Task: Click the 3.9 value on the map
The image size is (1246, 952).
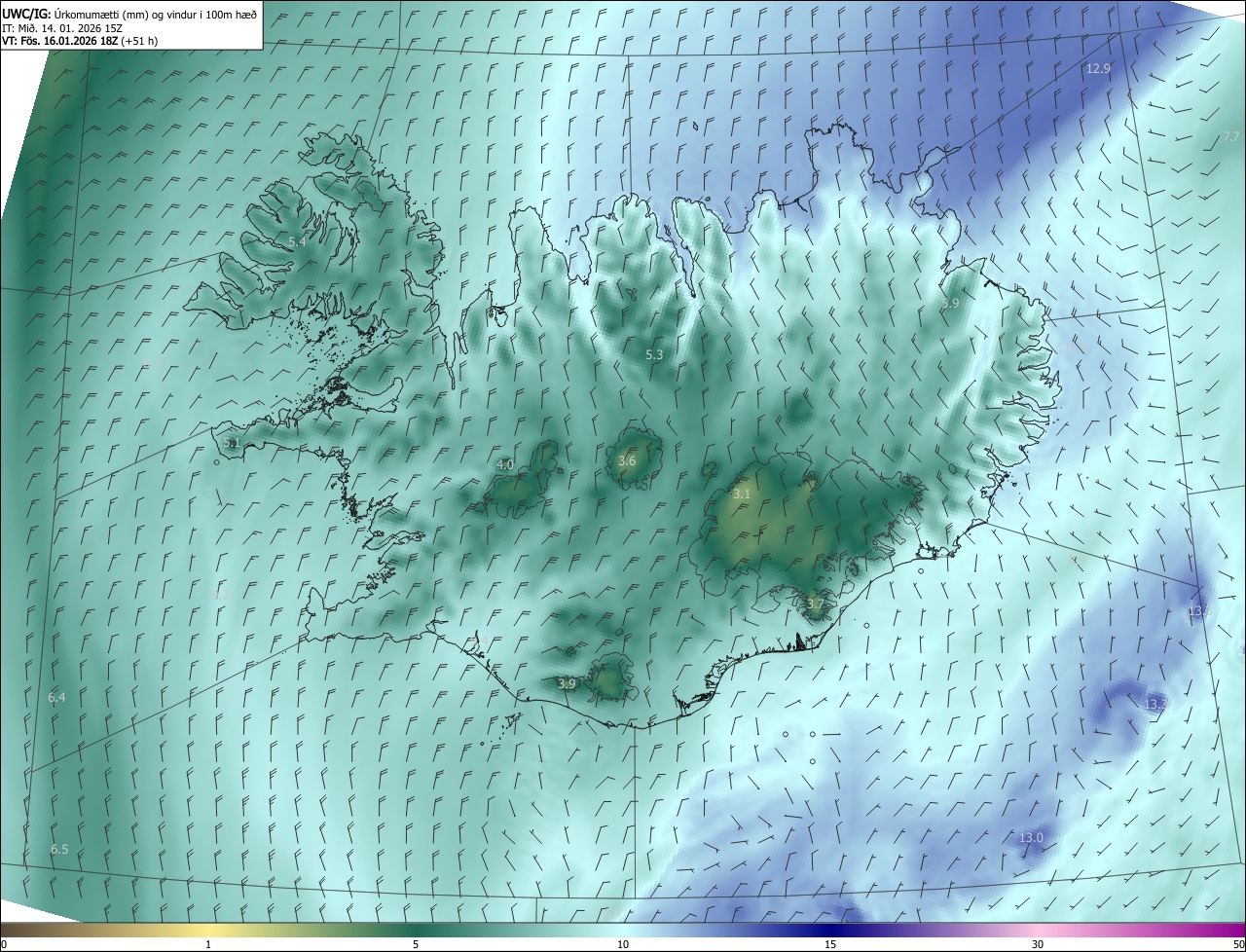Action: point(567,684)
